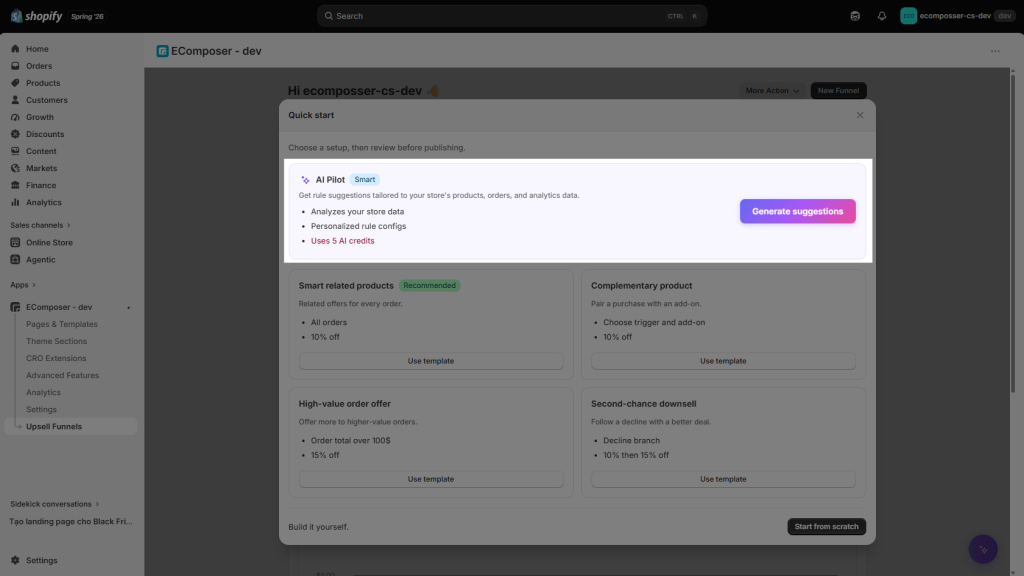Click the Shopify logo
Screen dimensions: 1024x576
pos(37,16)
